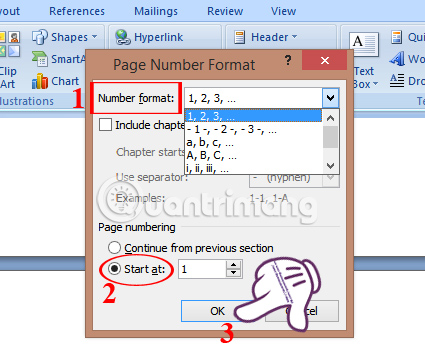Screen dimensions: 425x362
Task: Click the format list scroll down arrow
Action: (x=330, y=165)
